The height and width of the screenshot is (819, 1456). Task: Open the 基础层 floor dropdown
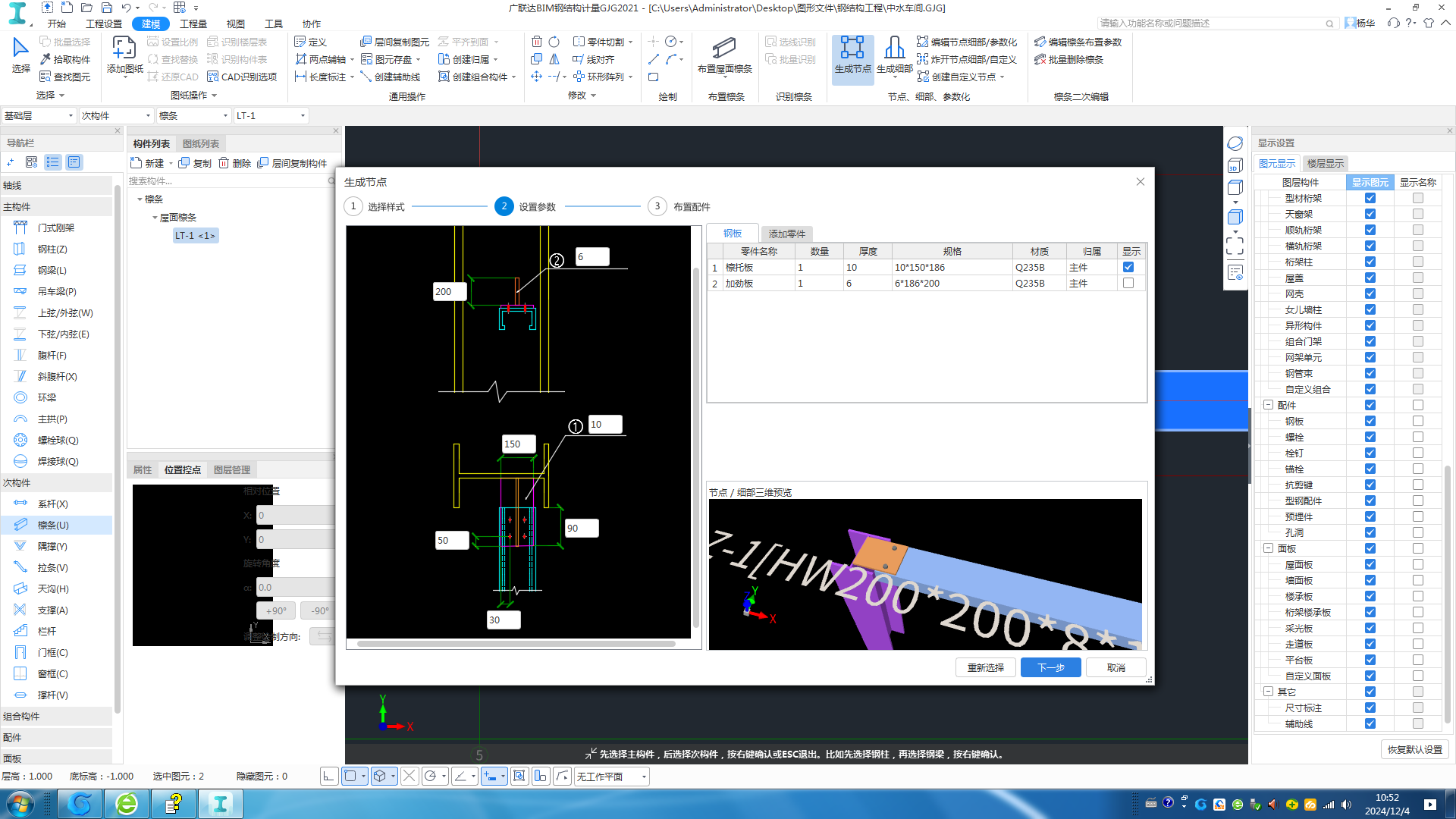(x=38, y=115)
